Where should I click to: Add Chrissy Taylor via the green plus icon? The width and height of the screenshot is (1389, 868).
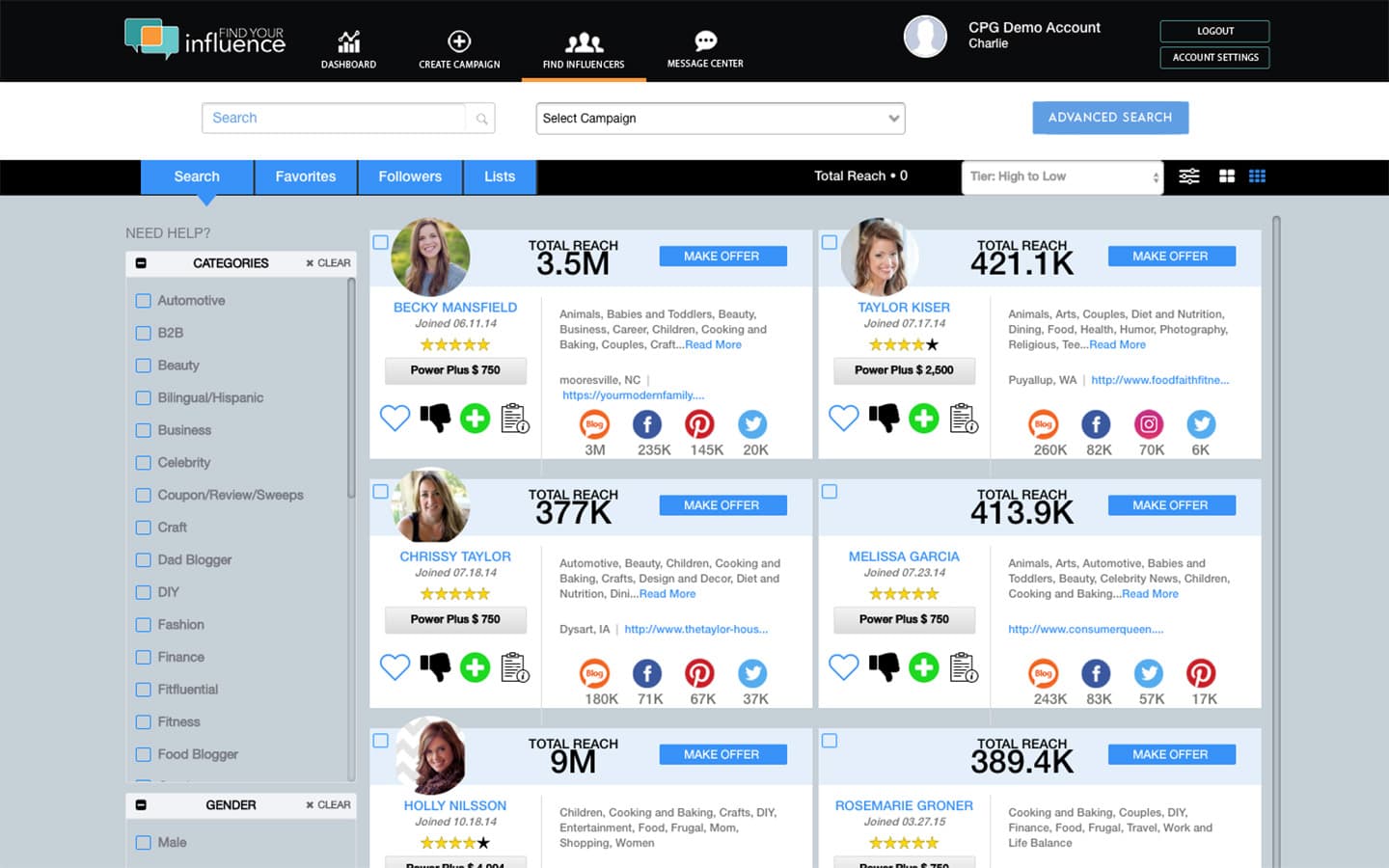[x=475, y=666]
